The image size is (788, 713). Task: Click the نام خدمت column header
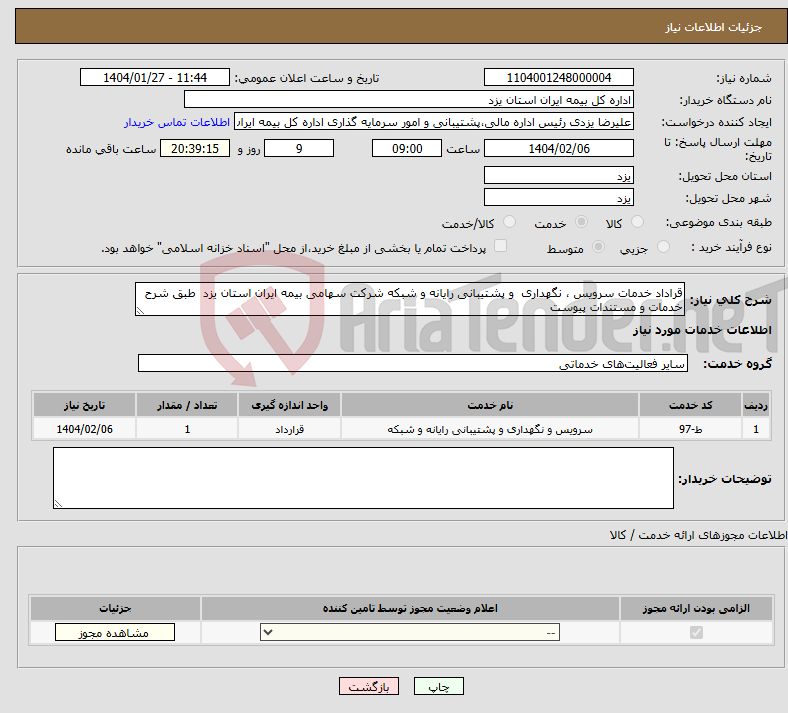tap(490, 405)
